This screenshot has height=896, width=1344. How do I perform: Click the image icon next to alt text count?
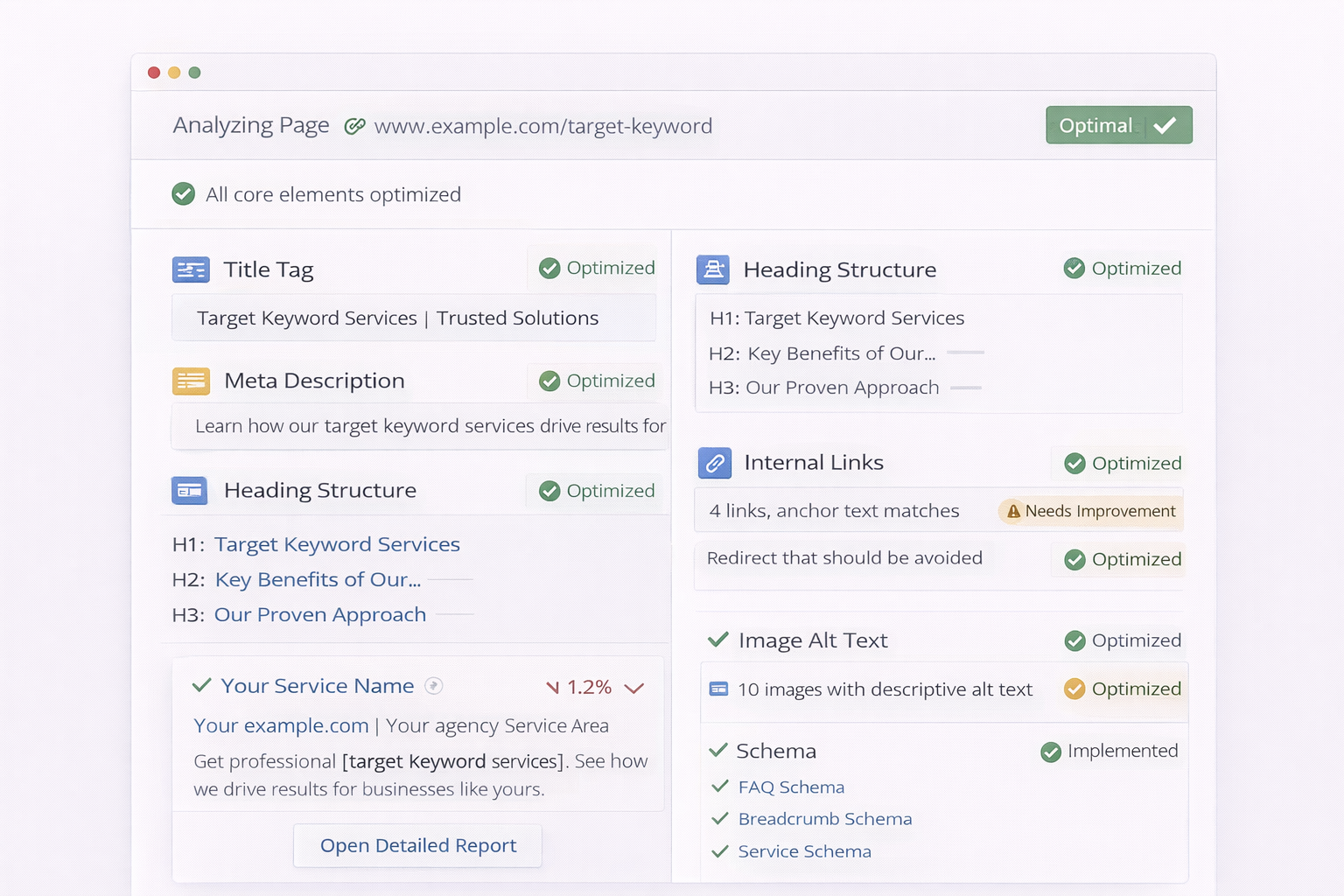tap(717, 689)
